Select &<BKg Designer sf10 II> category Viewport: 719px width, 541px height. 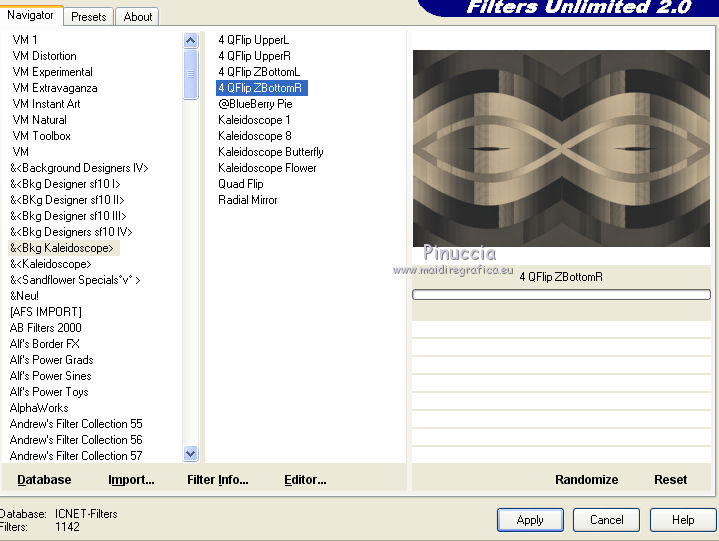tap(67, 200)
